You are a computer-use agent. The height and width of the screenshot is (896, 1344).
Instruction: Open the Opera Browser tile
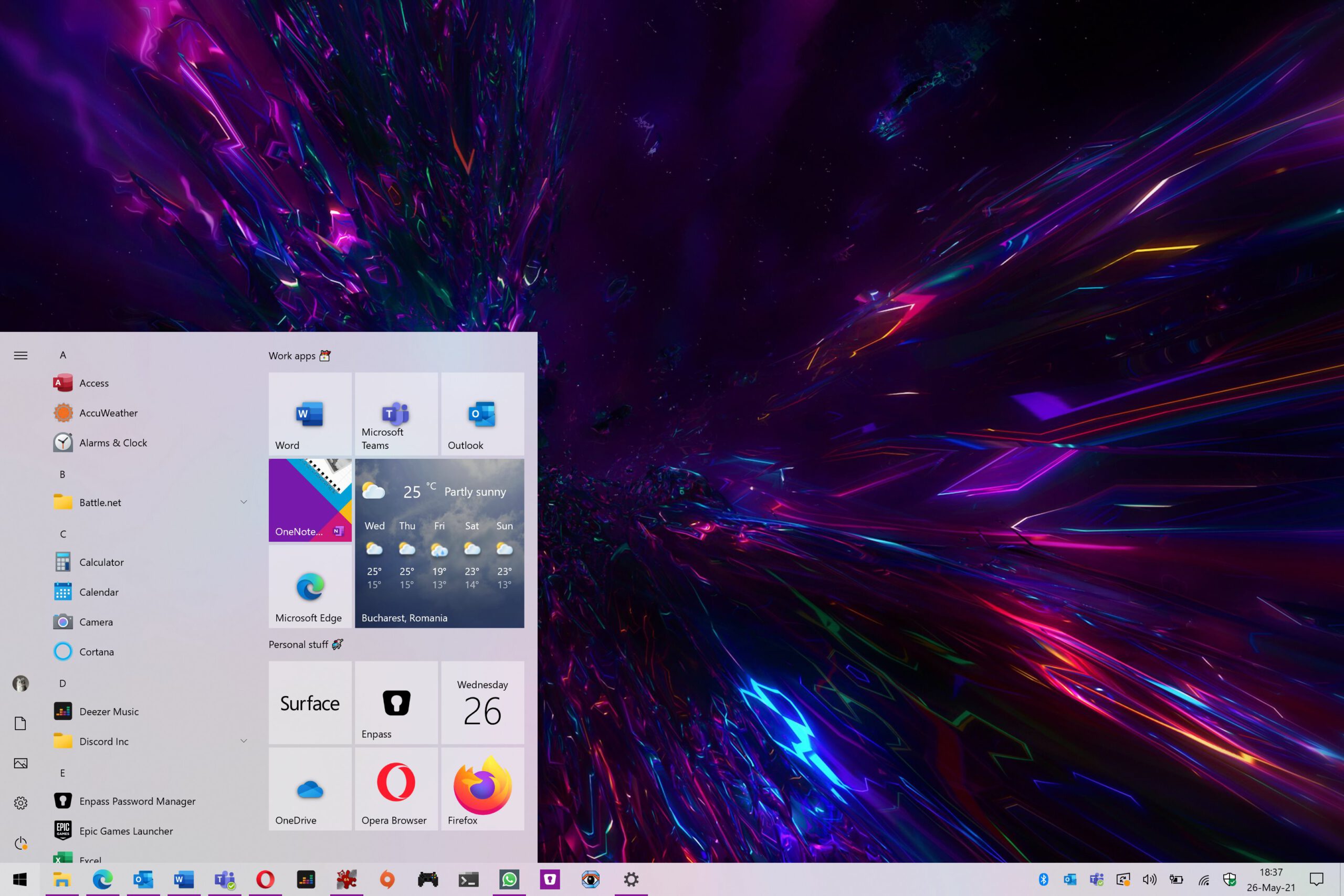[x=396, y=788]
